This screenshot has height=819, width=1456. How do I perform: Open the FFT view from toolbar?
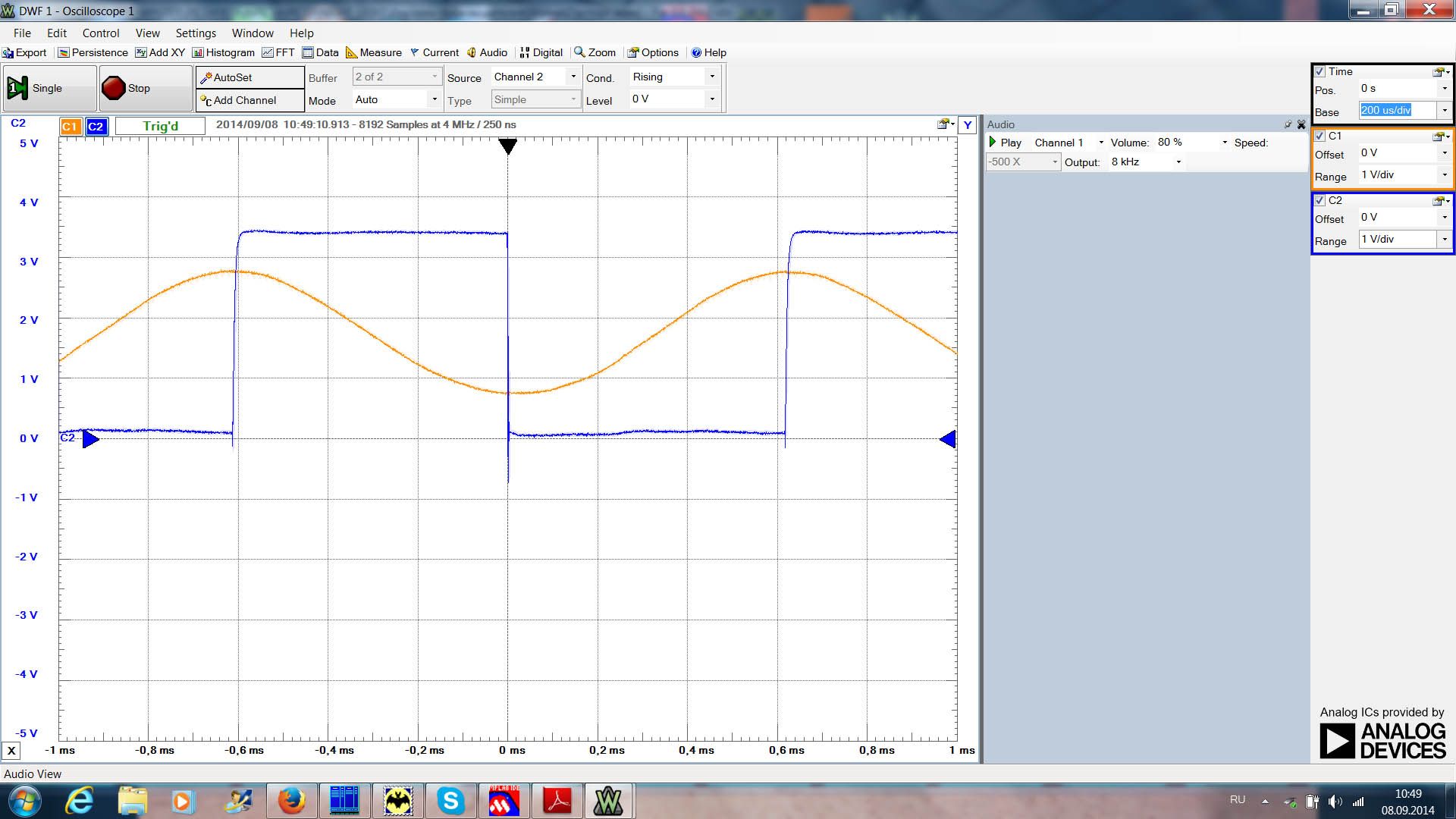[278, 52]
